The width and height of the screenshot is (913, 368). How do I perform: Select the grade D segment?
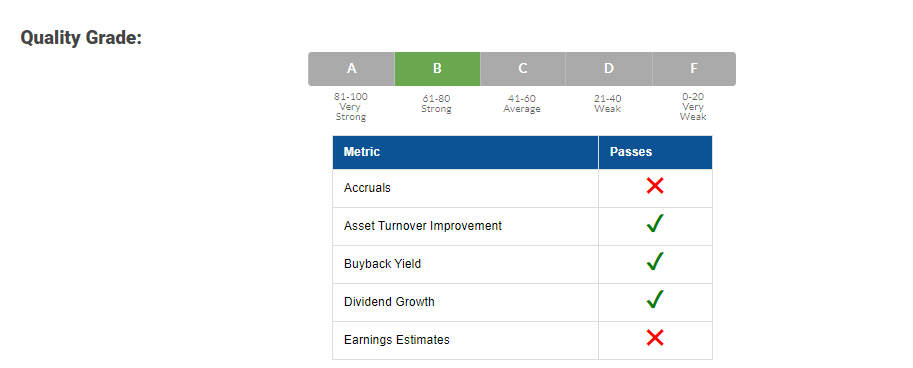[x=608, y=69]
